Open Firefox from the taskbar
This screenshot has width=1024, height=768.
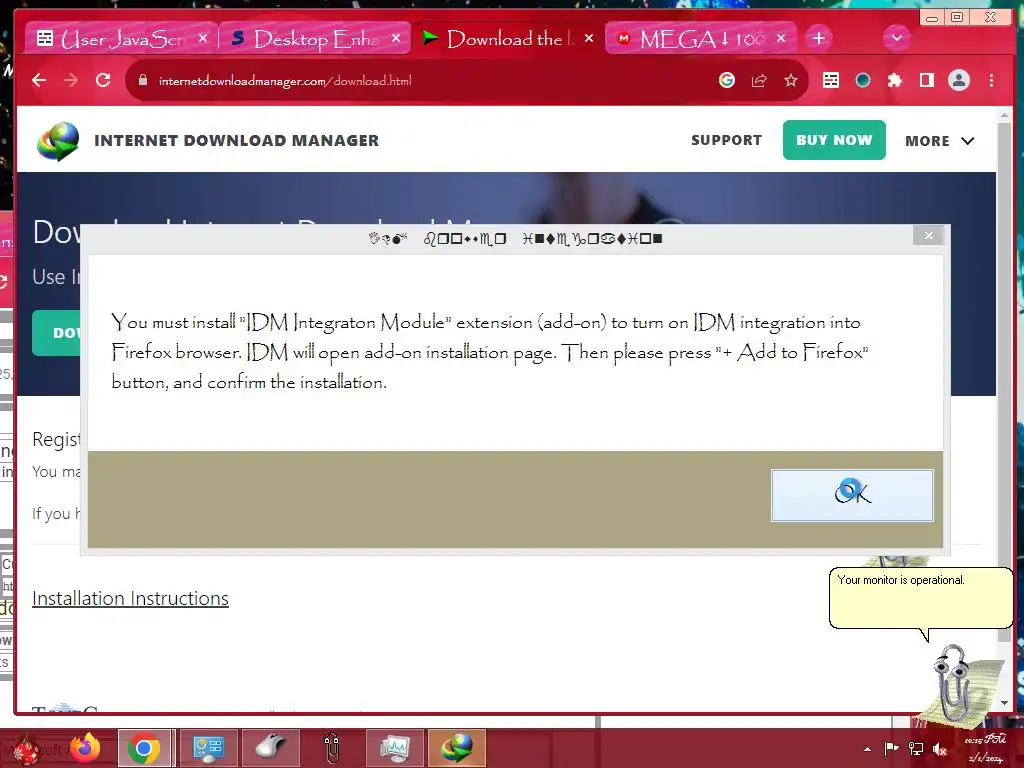click(85, 747)
